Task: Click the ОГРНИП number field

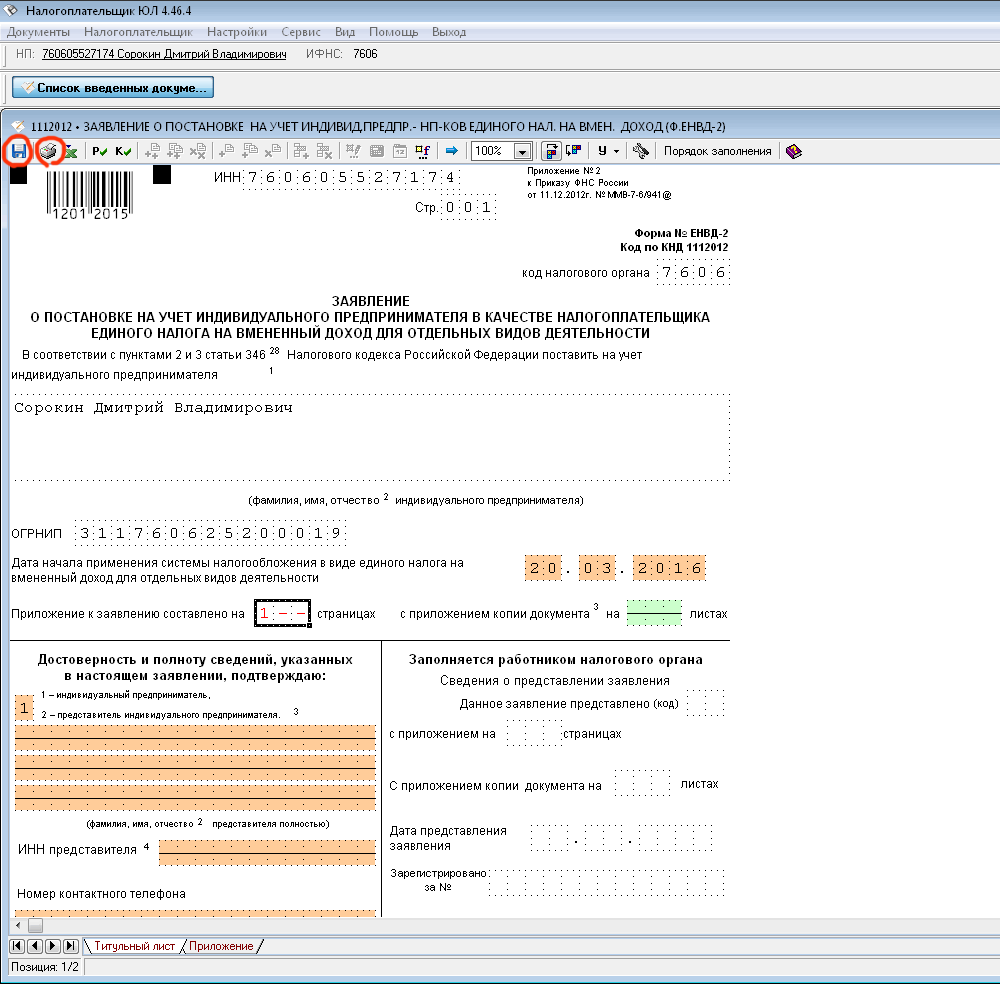Action: pyautogui.click(x=212, y=533)
